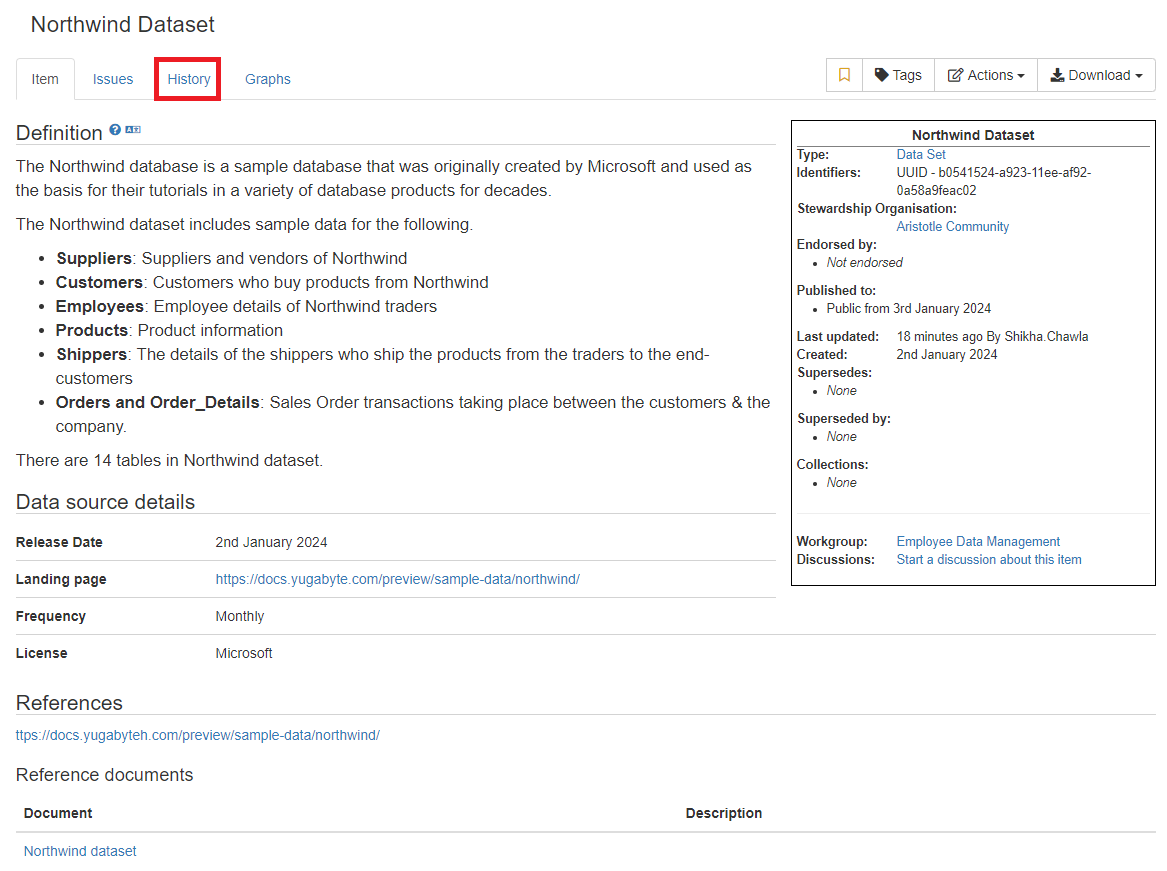Image resolution: width=1167 pixels, height=871 pixels.
Task: Open the Northwind dataset reference document
Action: pyautogui.click(x=80, y=851)
